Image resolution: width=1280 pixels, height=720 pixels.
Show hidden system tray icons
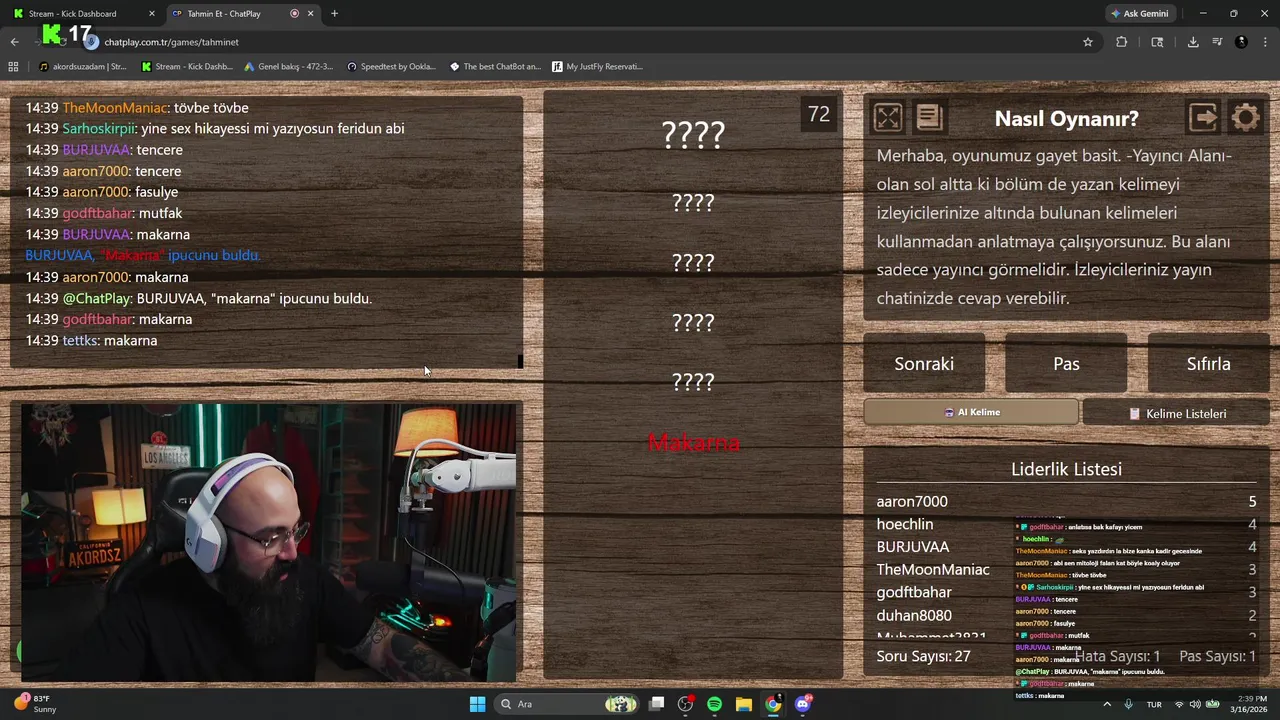point(1106,704)
